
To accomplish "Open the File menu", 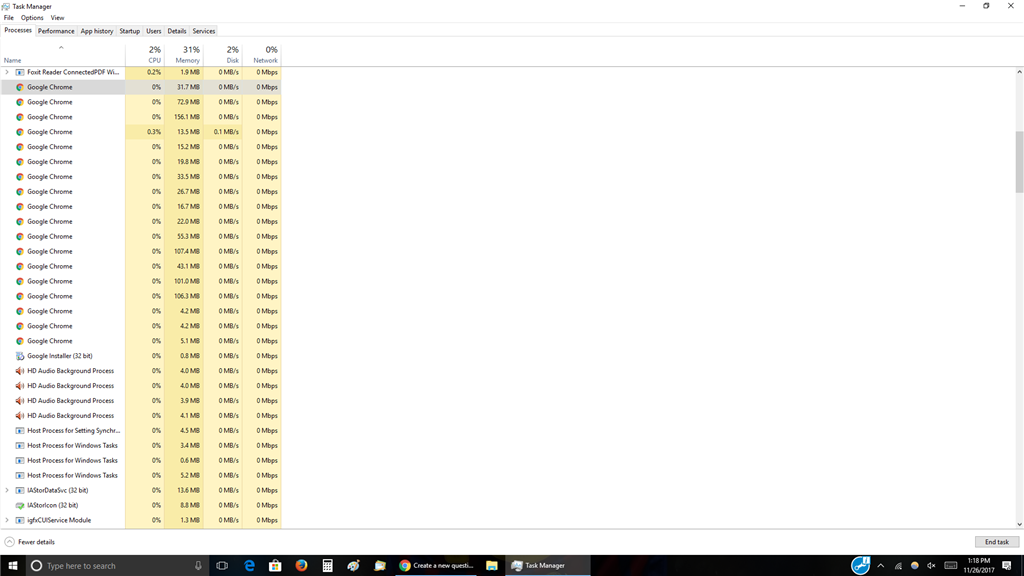I will (x=8, y=18).
